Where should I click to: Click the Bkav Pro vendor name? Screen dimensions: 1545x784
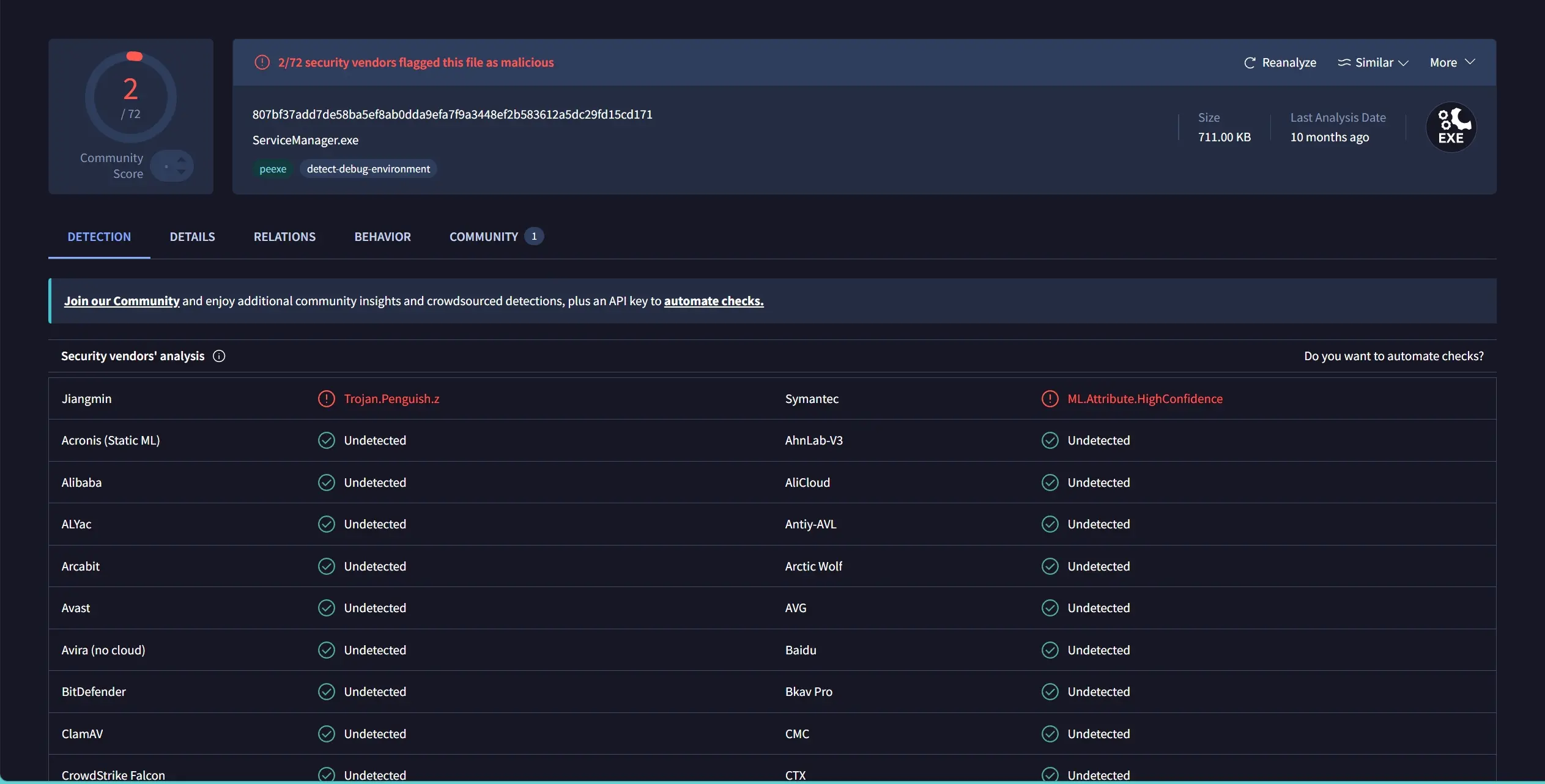tap(809, 692)
